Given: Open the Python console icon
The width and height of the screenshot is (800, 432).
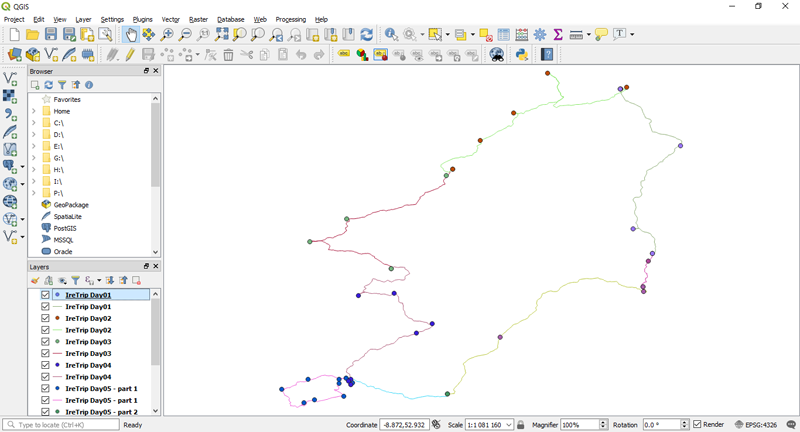Looking at the screenshot, I should tap(521, 54).
